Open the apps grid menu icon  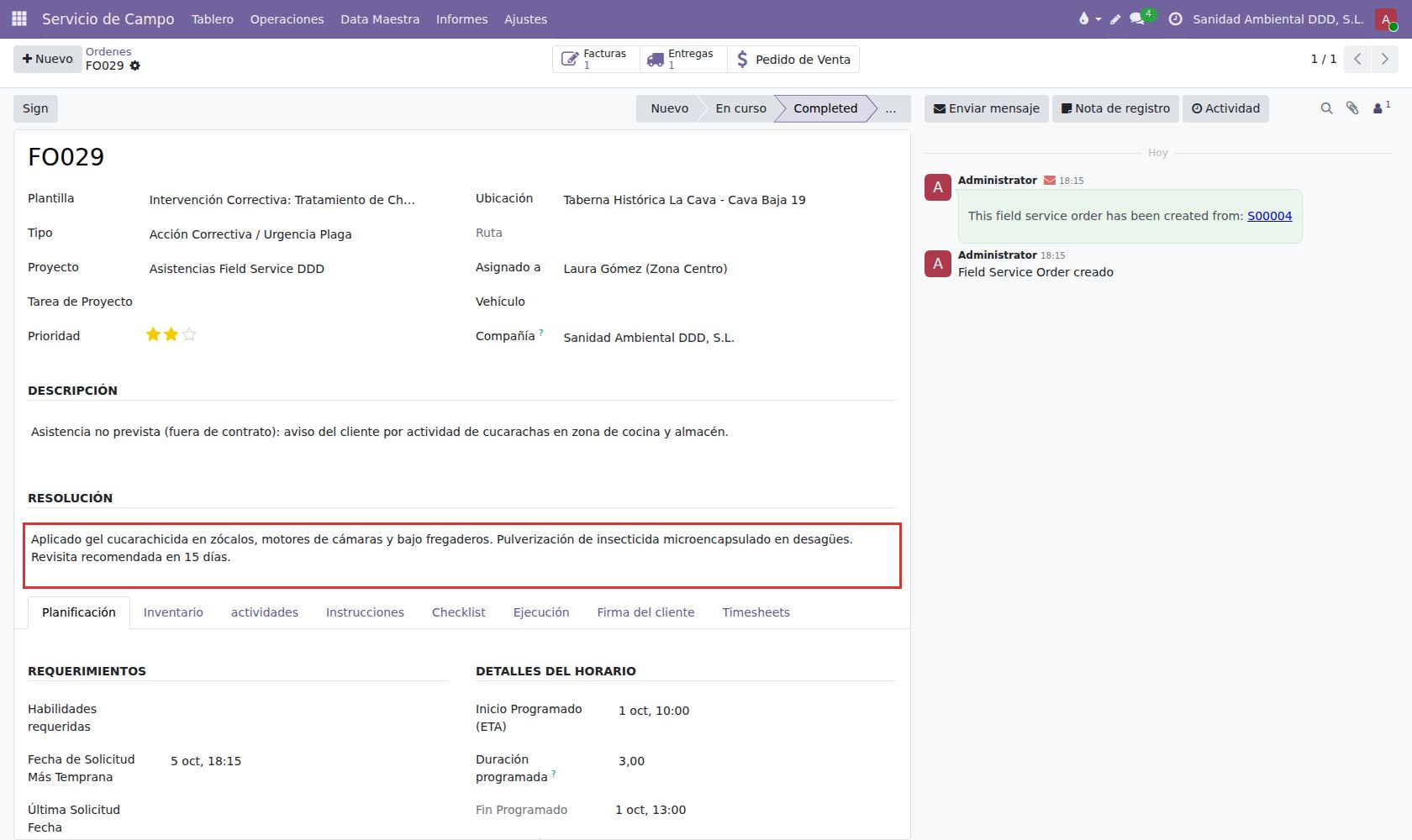[19, 18]
